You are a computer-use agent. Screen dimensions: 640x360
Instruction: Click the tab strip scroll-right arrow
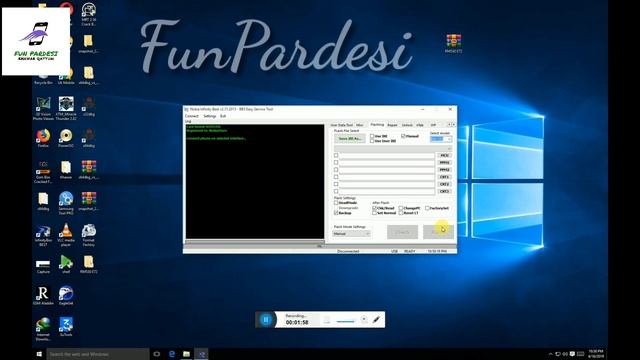(453, 124)
